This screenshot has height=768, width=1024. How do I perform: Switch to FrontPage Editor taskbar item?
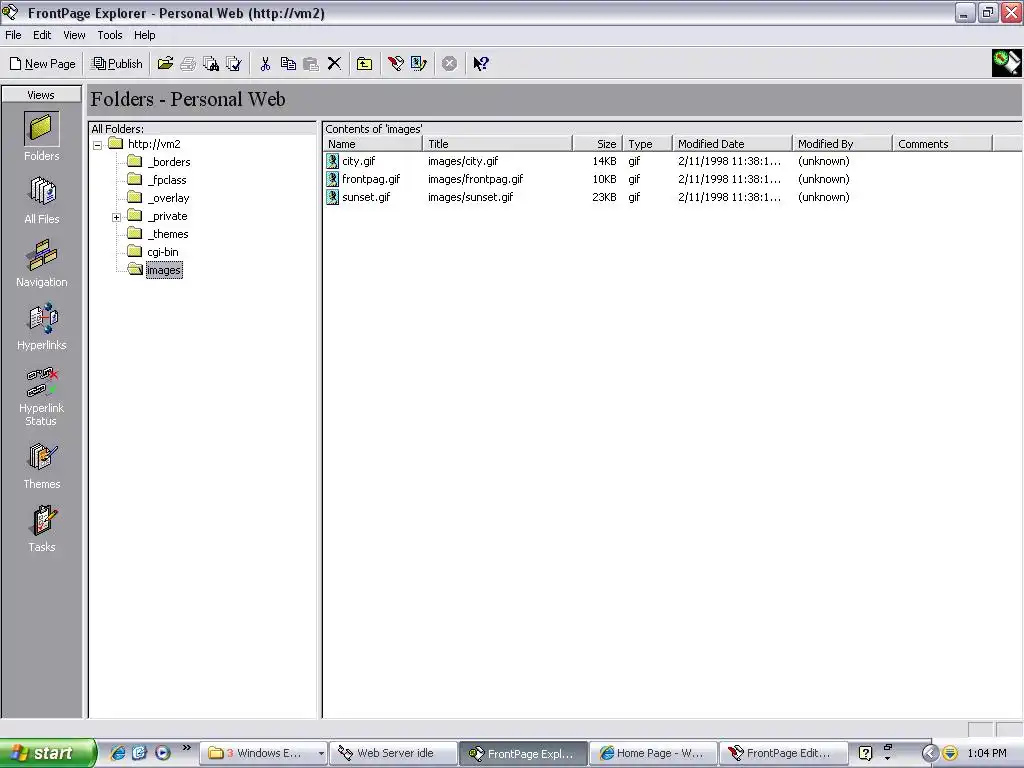(x=782, y=753)
